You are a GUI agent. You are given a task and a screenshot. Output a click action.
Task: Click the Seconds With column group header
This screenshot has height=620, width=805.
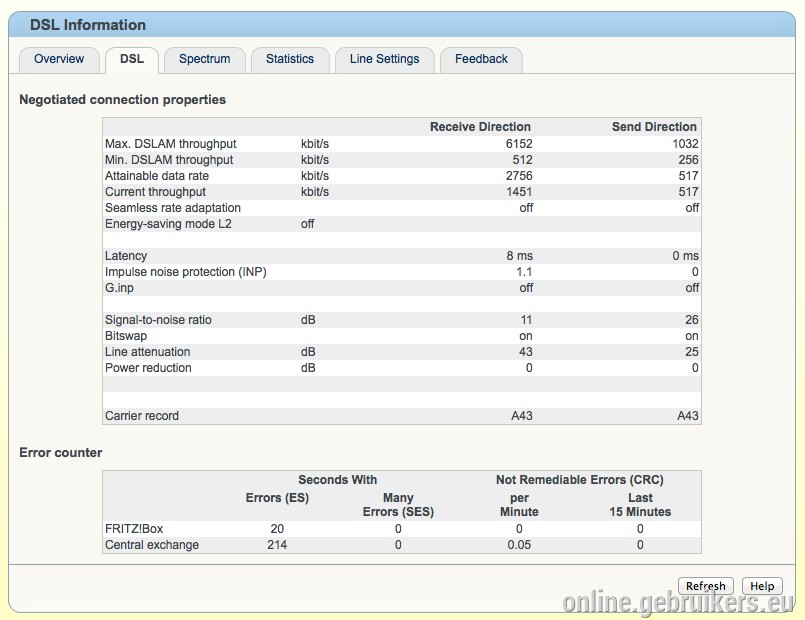[337, 480]
